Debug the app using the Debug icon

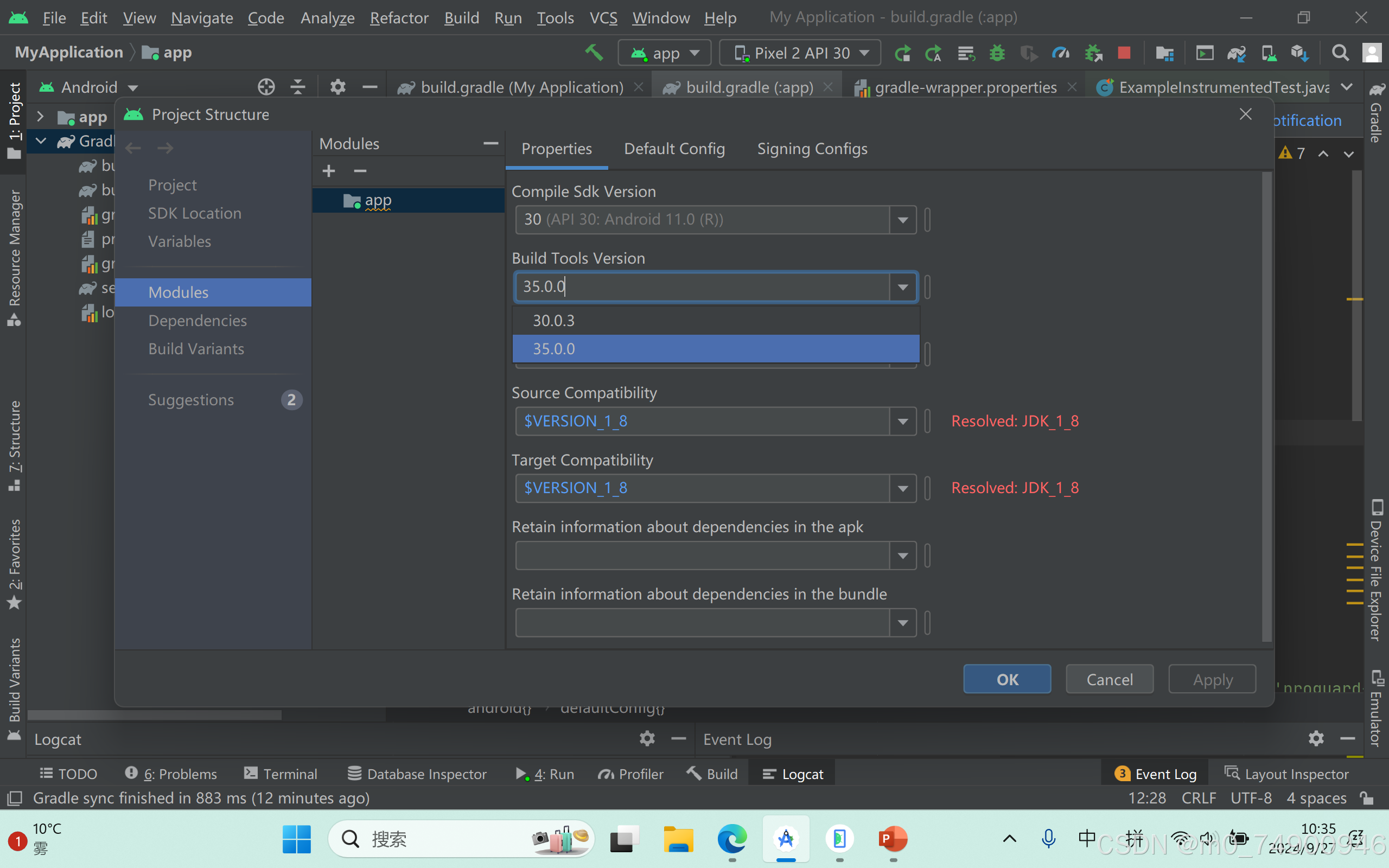point(997,52)
